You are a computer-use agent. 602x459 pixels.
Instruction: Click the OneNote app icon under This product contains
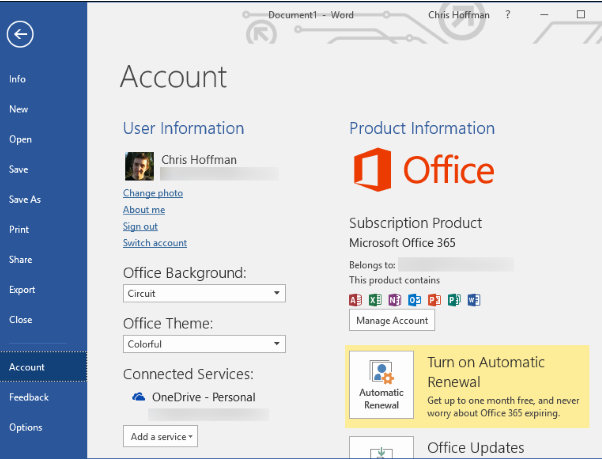(395, 300)
